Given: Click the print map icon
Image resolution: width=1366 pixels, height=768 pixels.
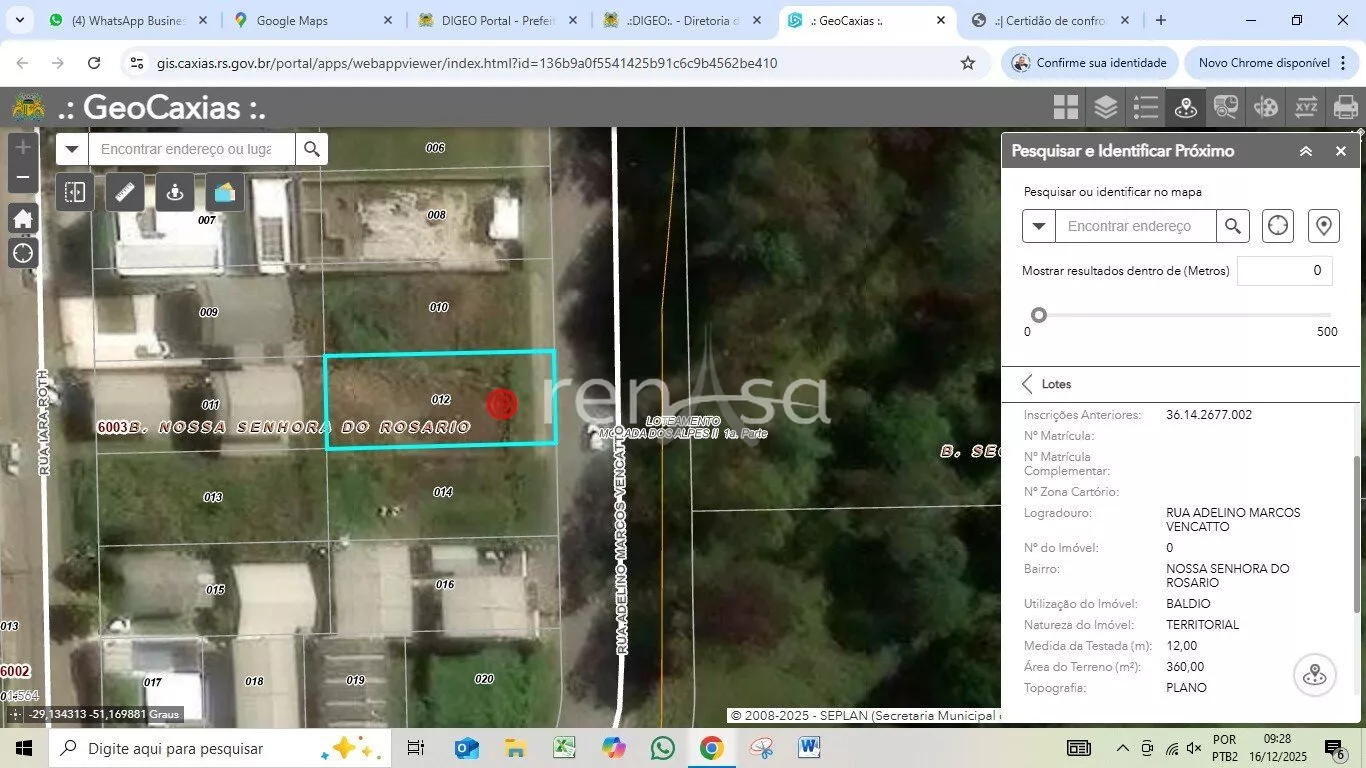Looking at the screenshot, I should coord(1346,107).
